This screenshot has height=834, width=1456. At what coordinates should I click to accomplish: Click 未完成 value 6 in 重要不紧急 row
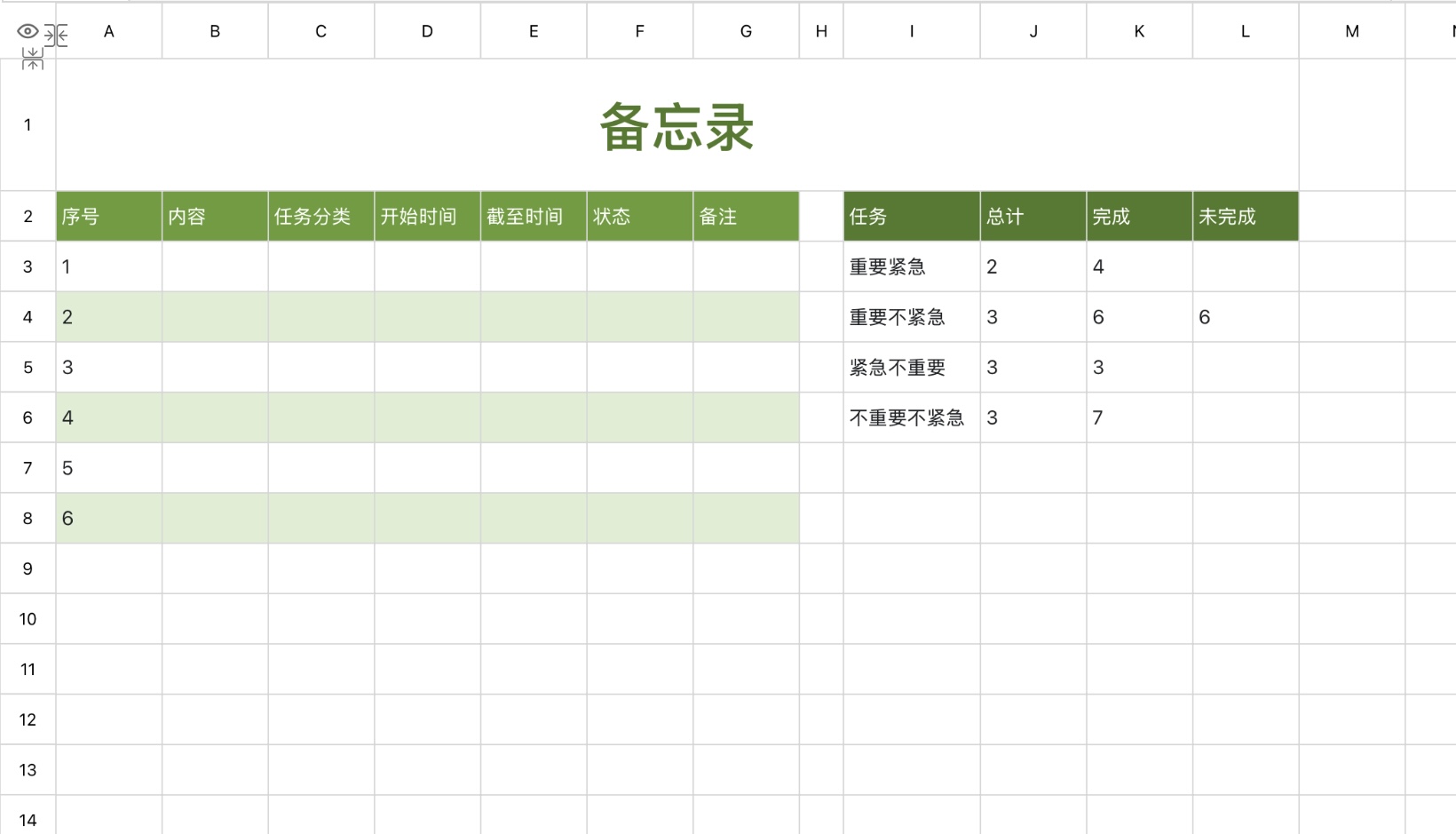(1246, 317)
